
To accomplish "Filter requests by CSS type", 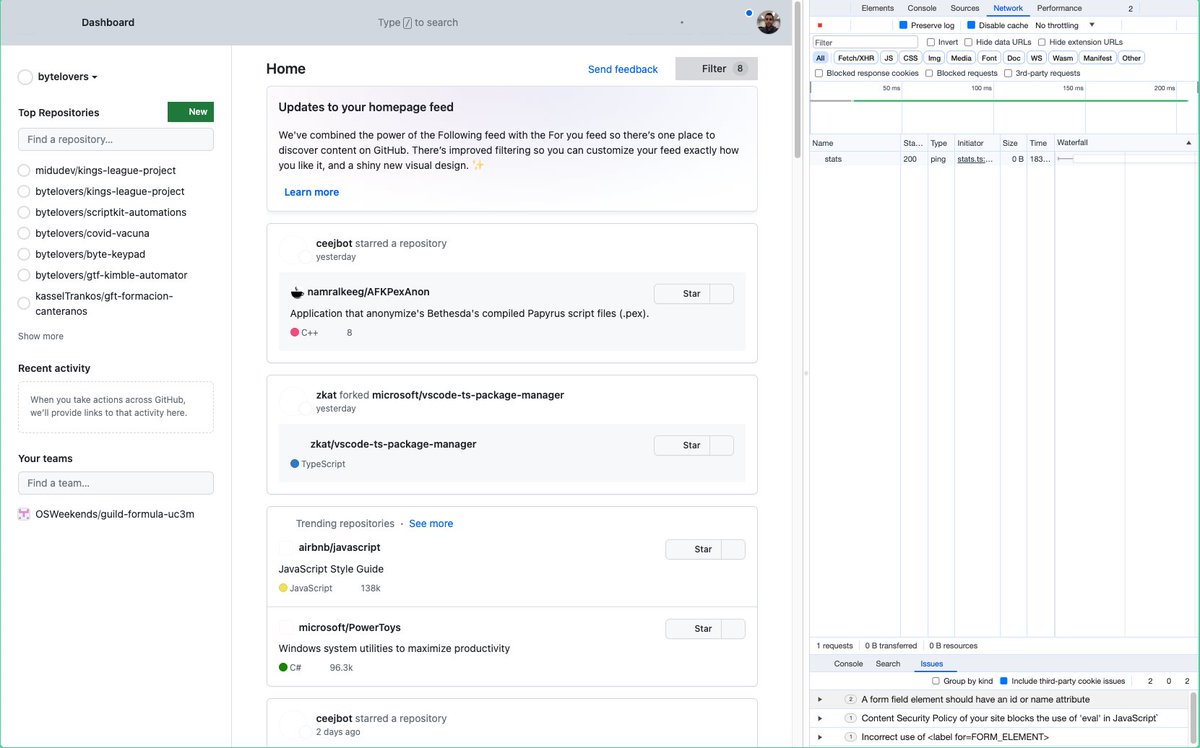I will coord(910,58).
